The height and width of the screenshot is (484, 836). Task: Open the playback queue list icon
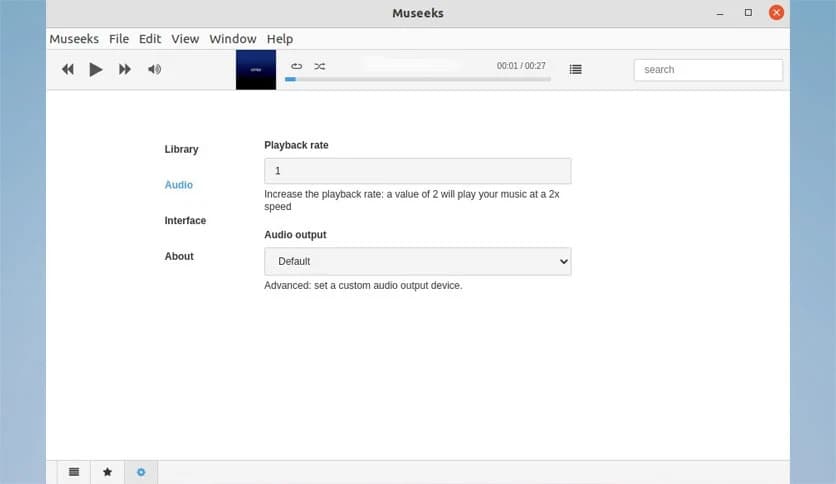tap(575, 69)
